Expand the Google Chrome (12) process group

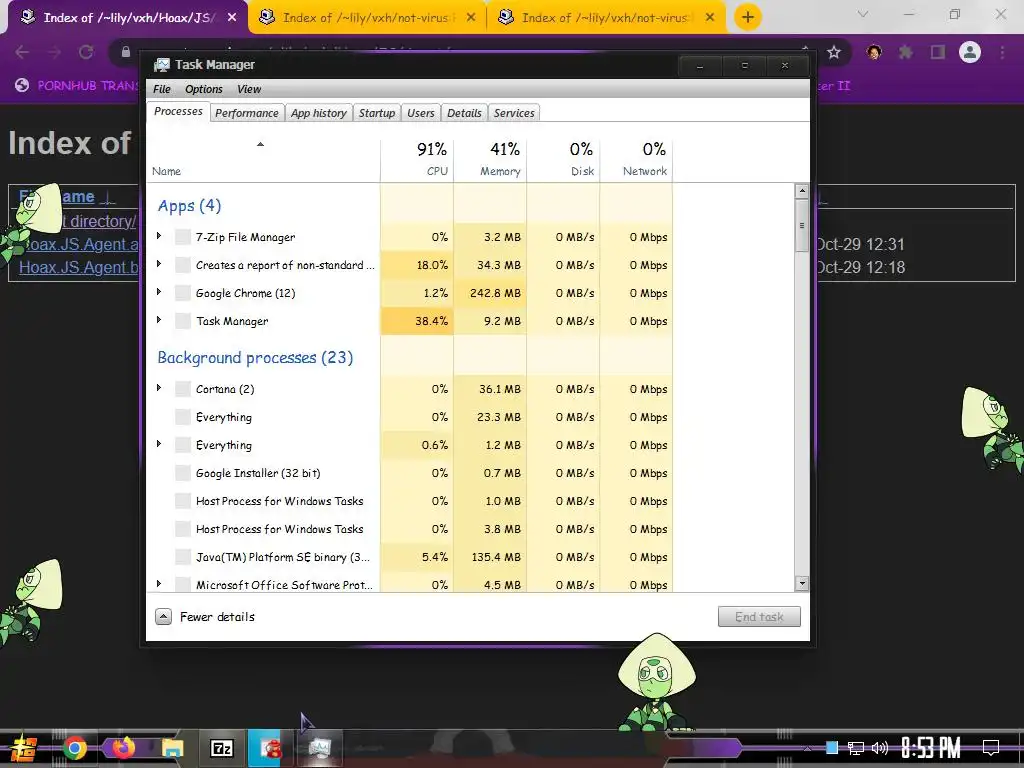159,292
